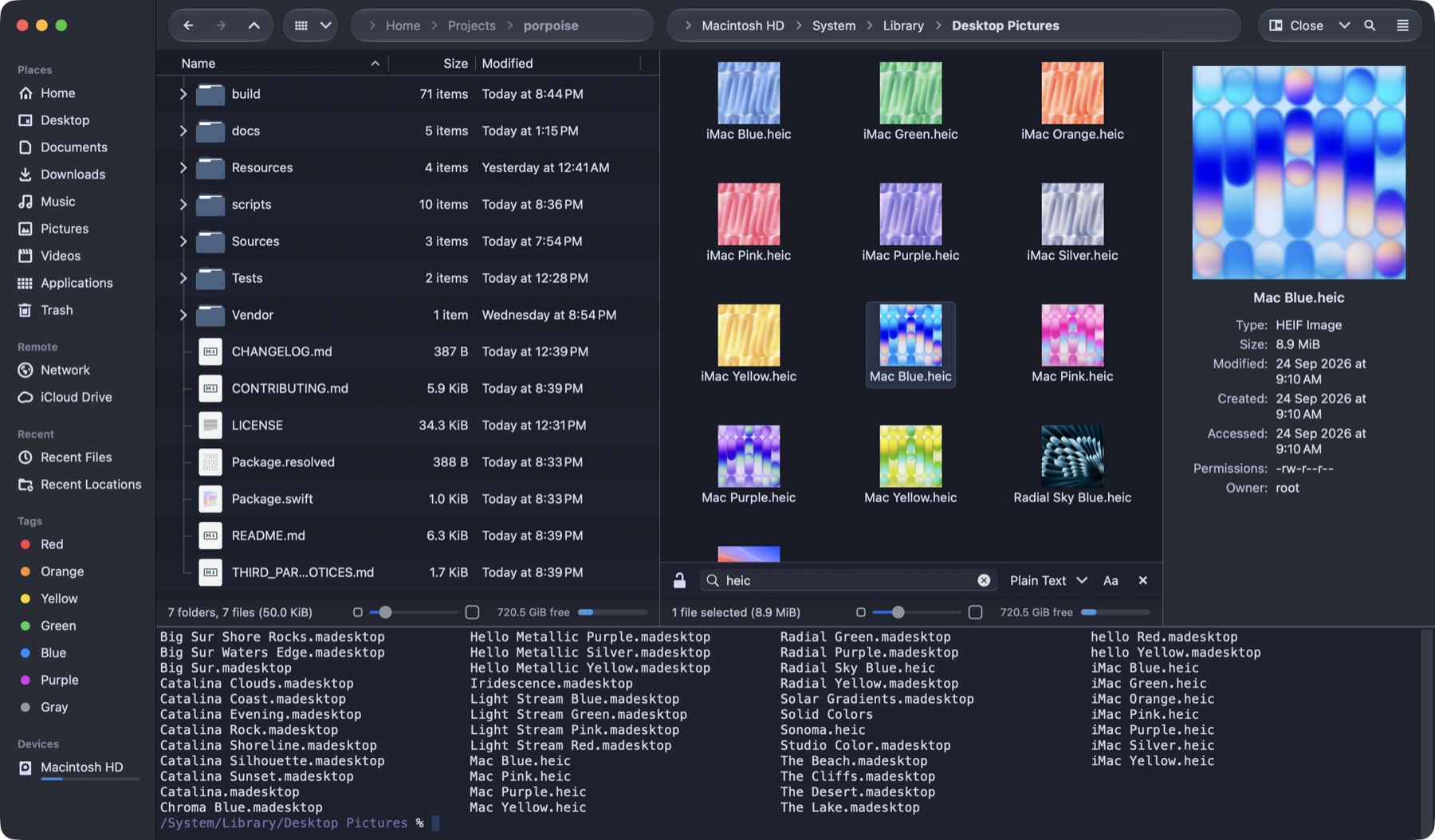The height and width of the screenshot is (840, 1435).
Task: Select the Red tag
Action: click(51, 544)
